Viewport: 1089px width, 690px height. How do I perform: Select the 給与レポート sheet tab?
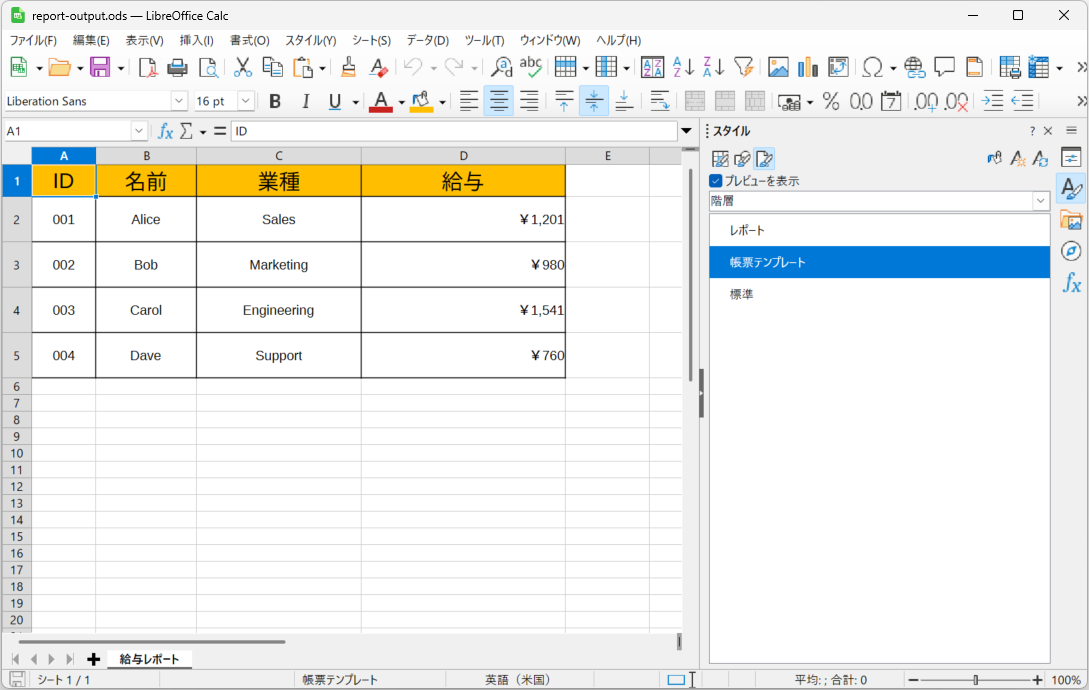coord(149,659)
